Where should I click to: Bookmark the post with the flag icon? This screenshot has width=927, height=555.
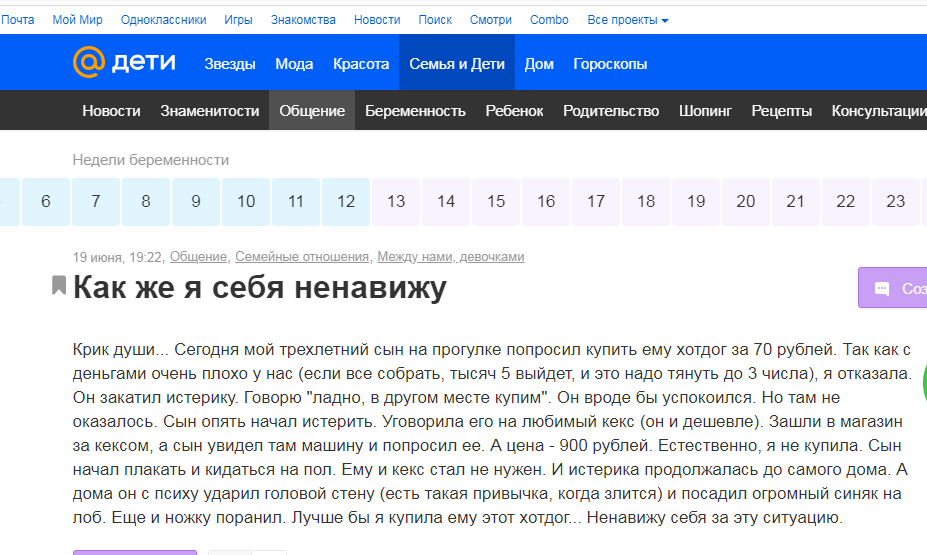(x=59, y=285)
